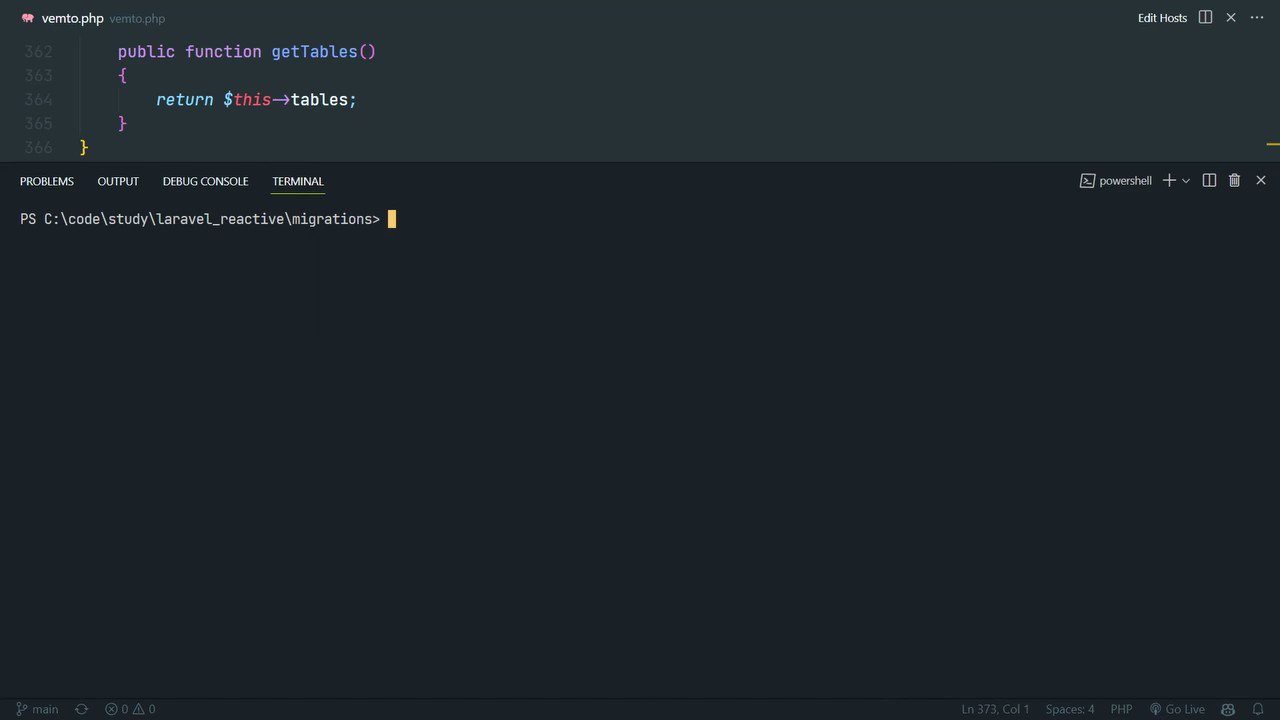Open the OUTPUT panel tab

[117, 181]
